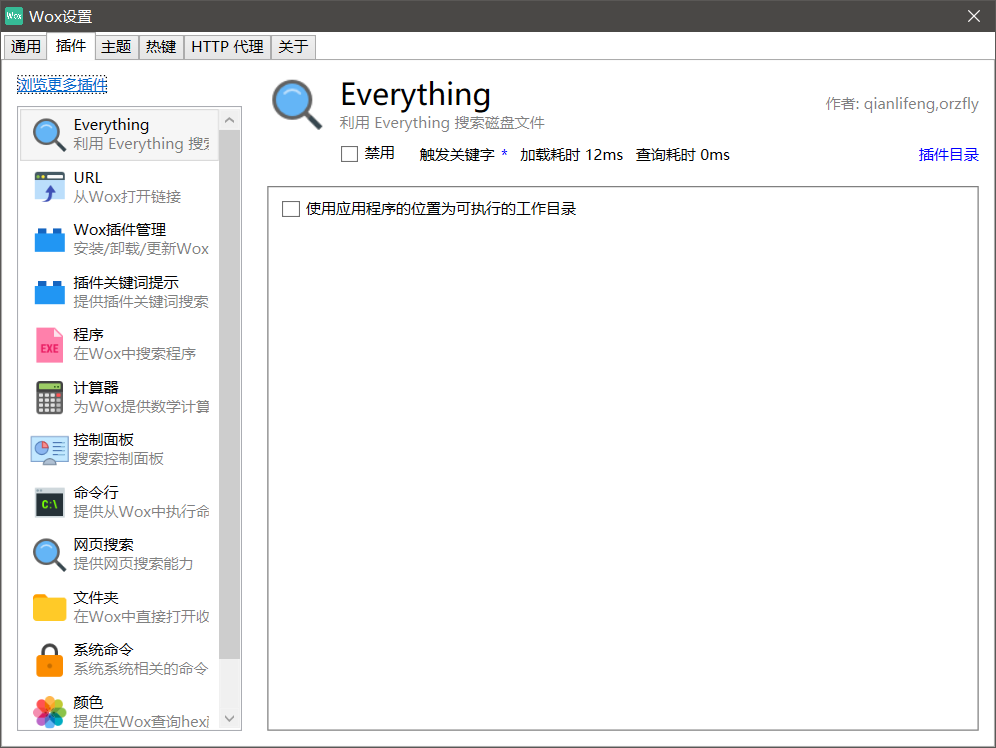The width and height of the screenshot is (996, 748).
Task: Click 利用 Everything 搜索磁盘文件 description in header
Action: pyautogui.click(x=441, y=123)
